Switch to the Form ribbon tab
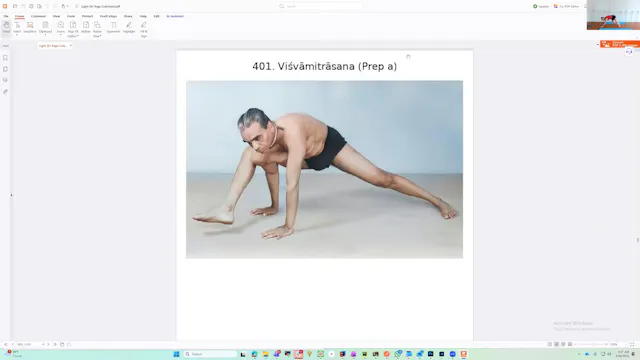 71,16
